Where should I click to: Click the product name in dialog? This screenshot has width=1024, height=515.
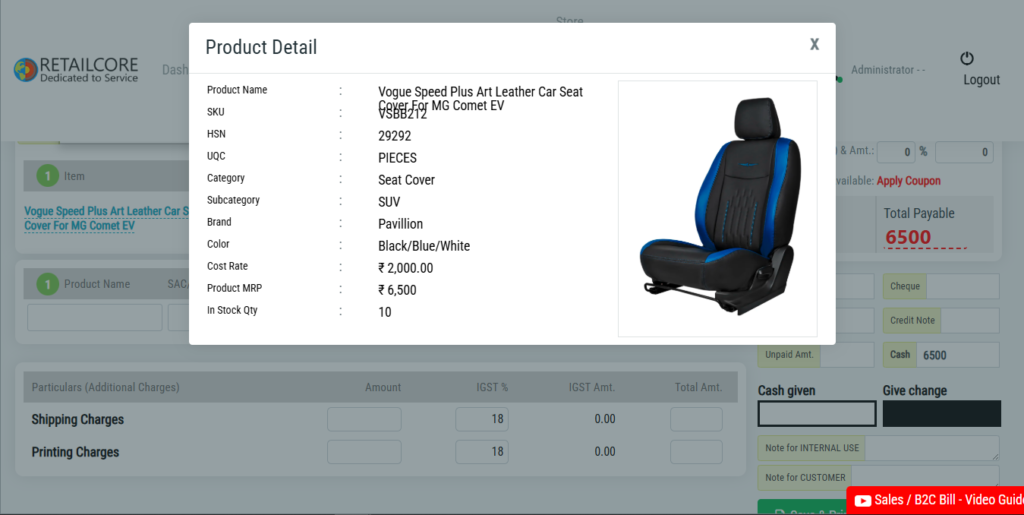click(481, 99)
